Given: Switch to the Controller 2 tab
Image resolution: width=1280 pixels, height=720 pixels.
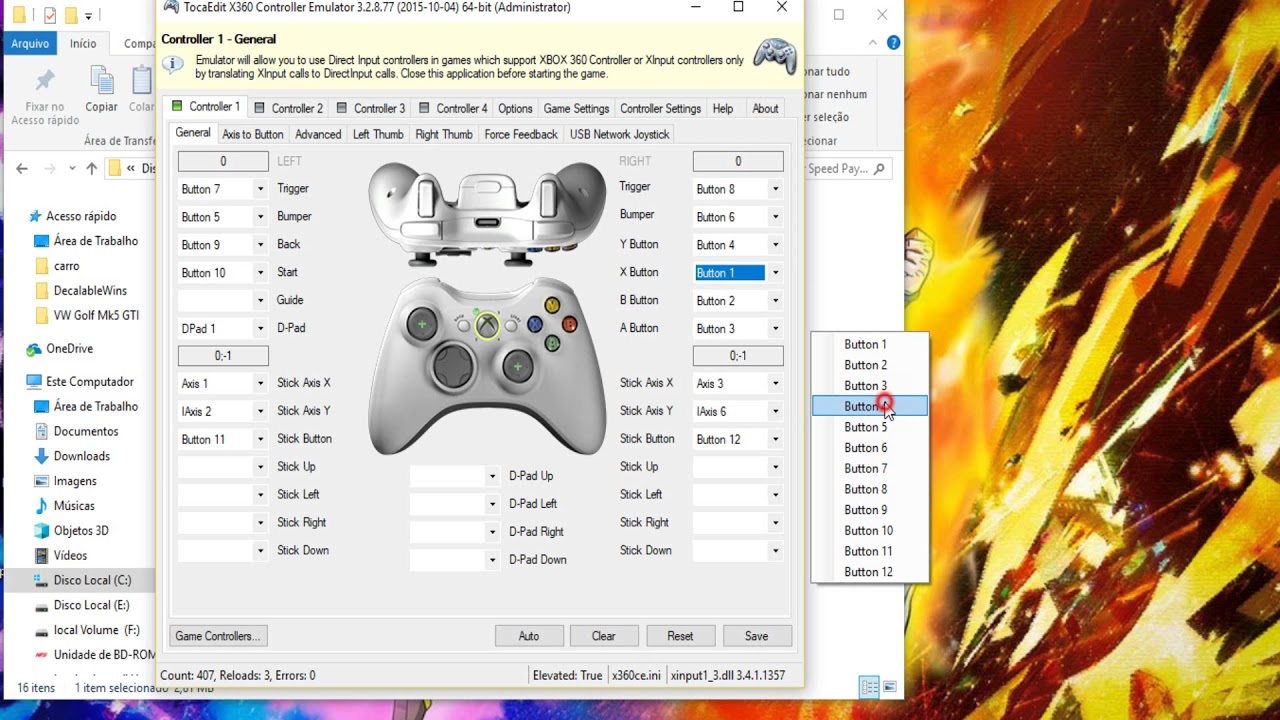Looking at the screenshot, I should tap(288, 108).
